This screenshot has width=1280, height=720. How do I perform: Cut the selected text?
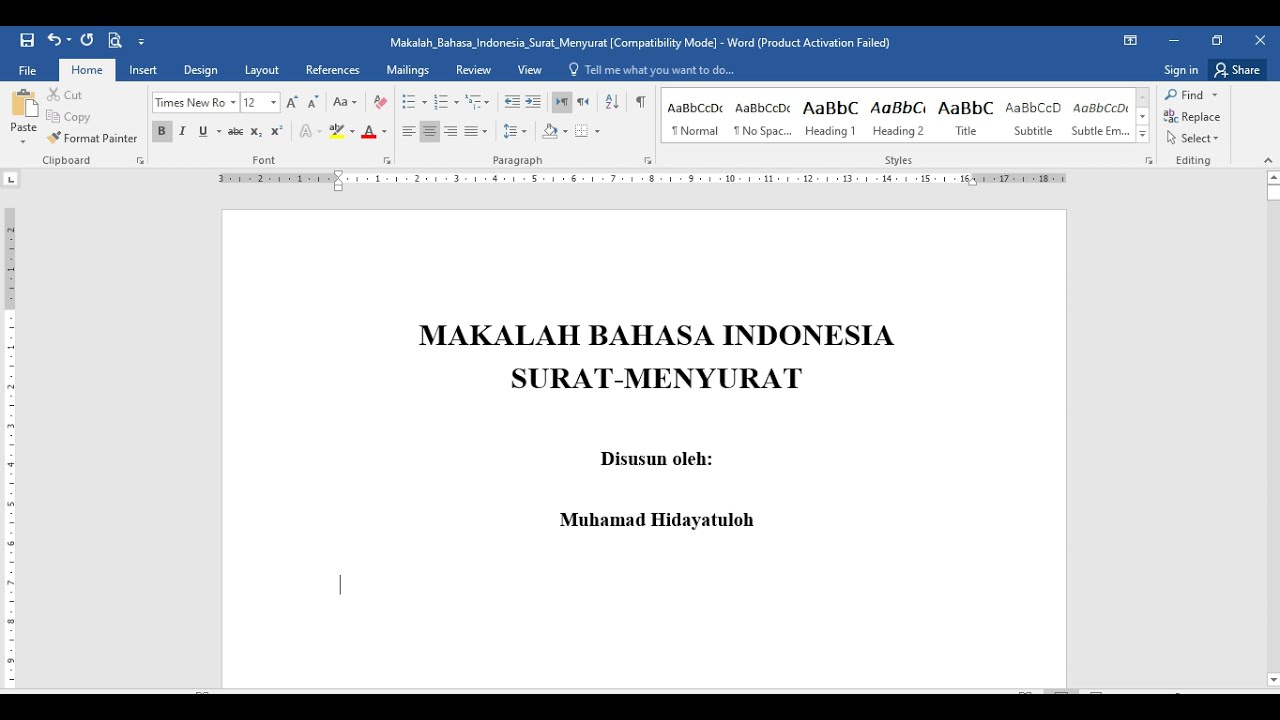pos(64,95)
